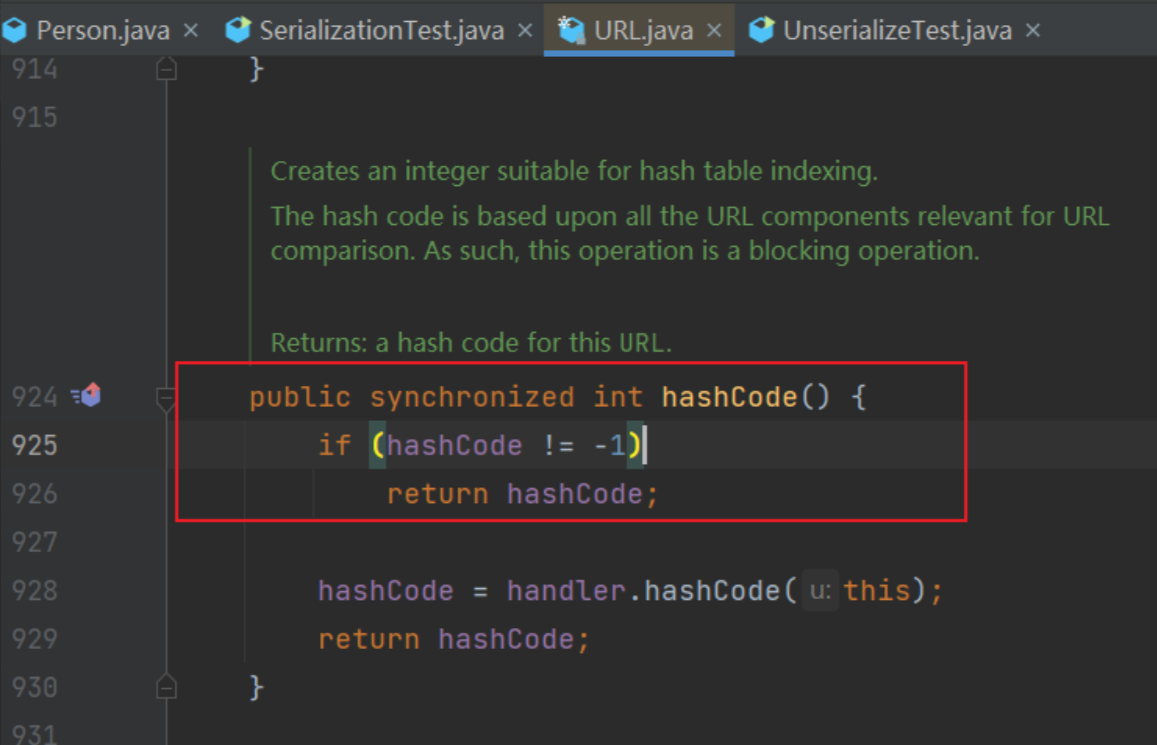Click the 'if' keyword on line 925

pos(335,446)
